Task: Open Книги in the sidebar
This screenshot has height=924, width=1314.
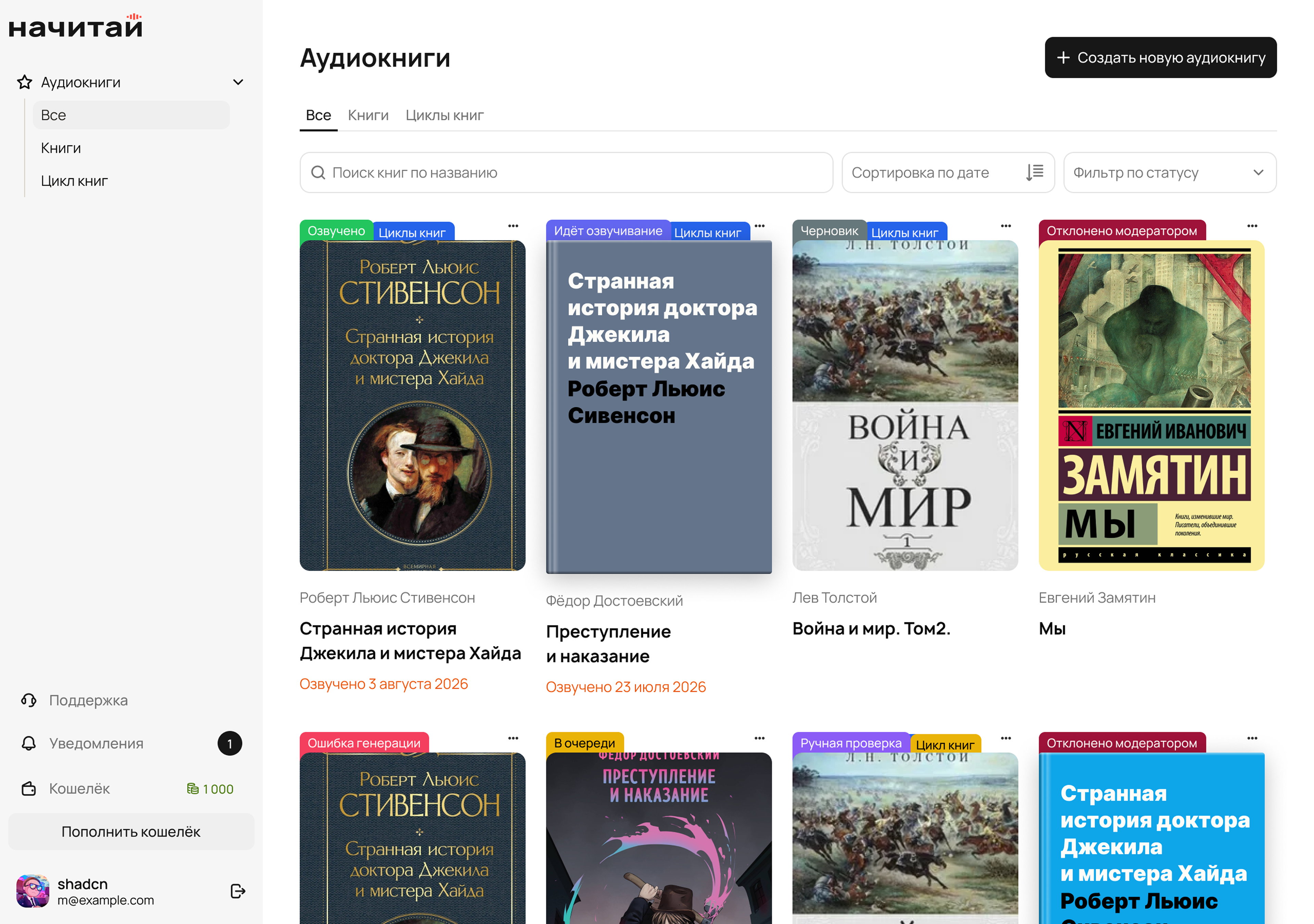Action: tap(61, 148)
